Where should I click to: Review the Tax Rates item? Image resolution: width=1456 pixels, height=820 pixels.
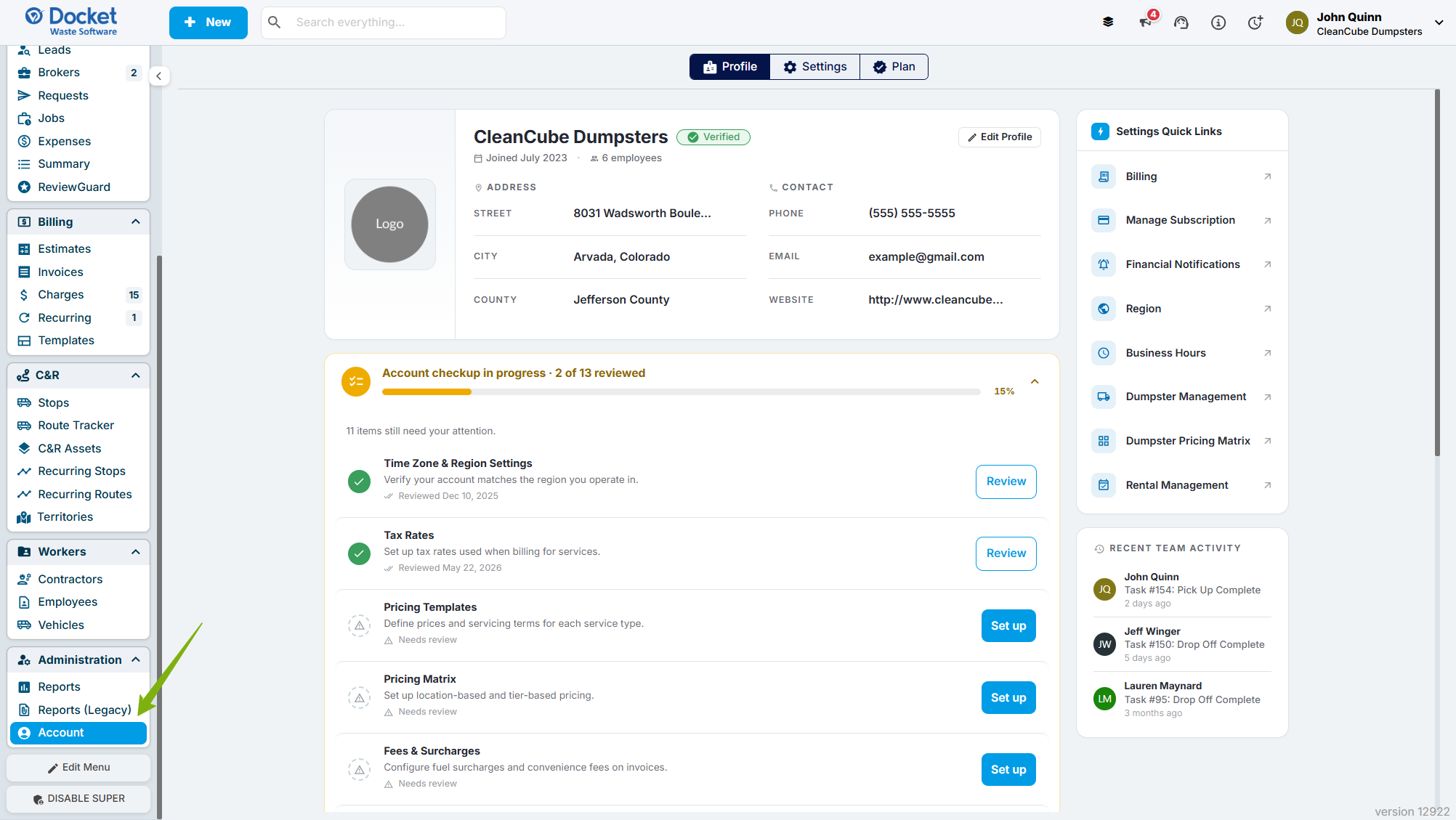(1006, 553)
